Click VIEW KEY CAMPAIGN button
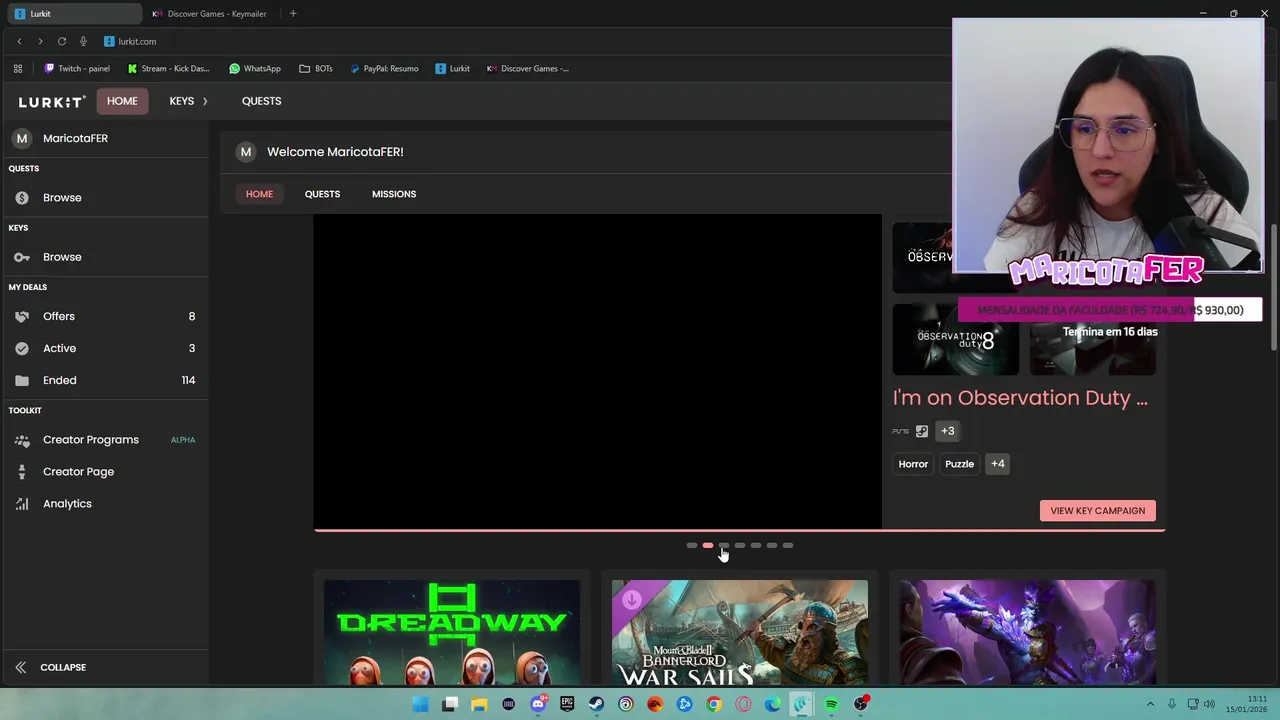 coord(1097,511)
